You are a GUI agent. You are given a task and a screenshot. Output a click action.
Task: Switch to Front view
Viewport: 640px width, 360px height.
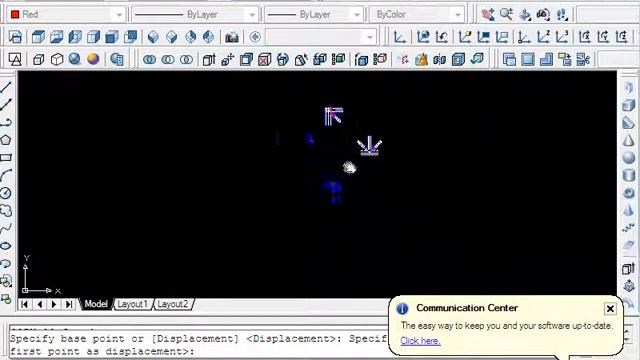(112, 37)
